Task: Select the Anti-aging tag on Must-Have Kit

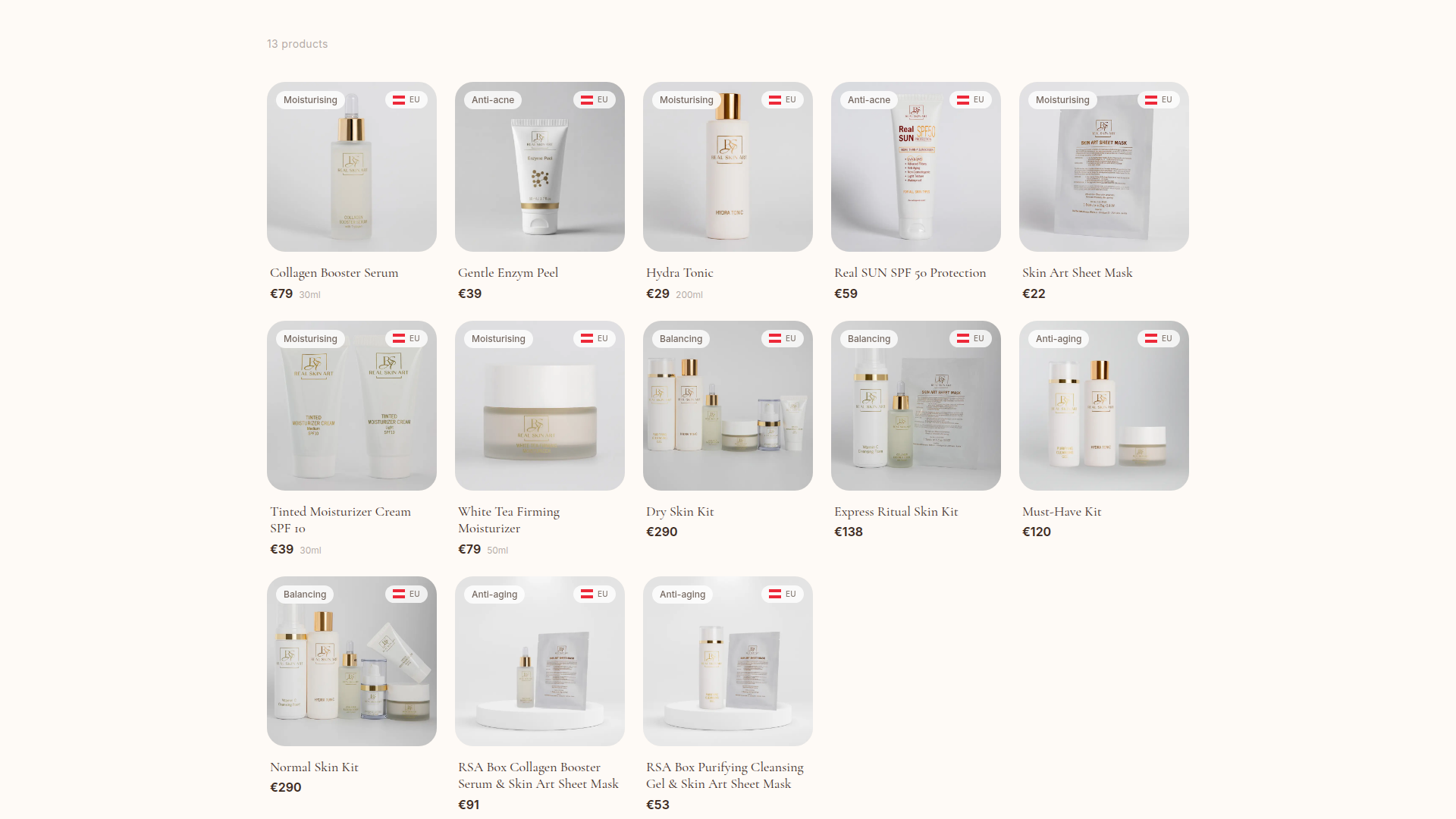Action: pyautogui.click(x=1059, y=339)
